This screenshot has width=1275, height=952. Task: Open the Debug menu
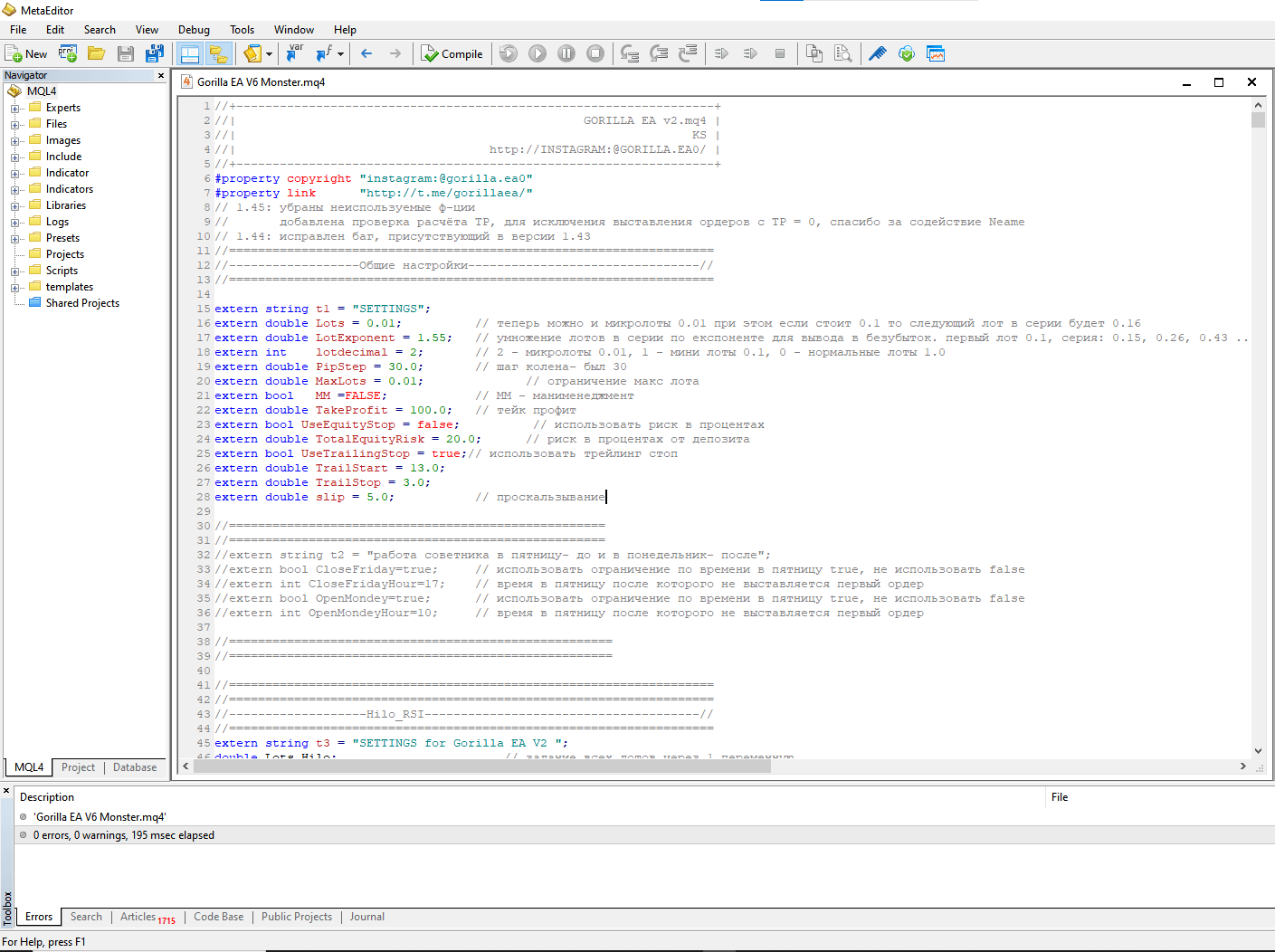coord(194,30)
